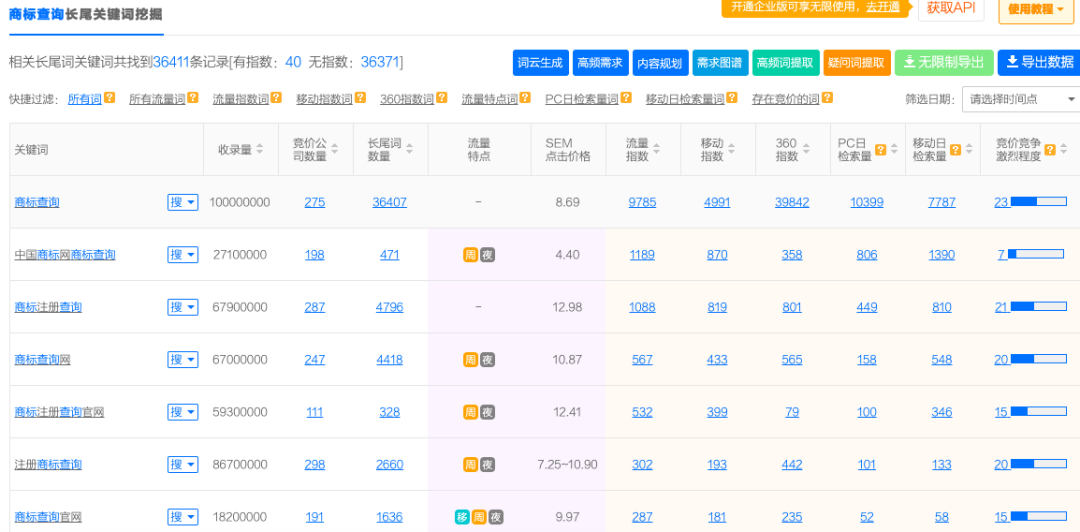Click competition bar for 商标查询 row
1080x532 pixels.
(x=1037, y=202)
